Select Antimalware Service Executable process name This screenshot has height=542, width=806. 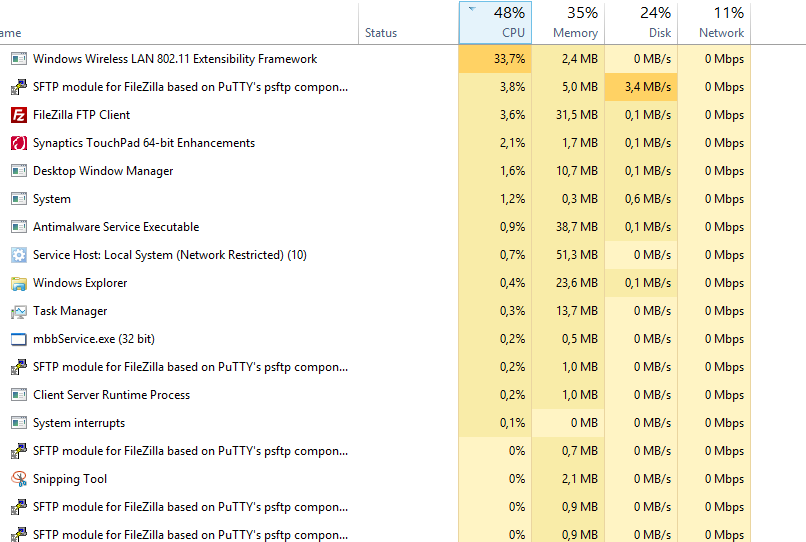116,227
